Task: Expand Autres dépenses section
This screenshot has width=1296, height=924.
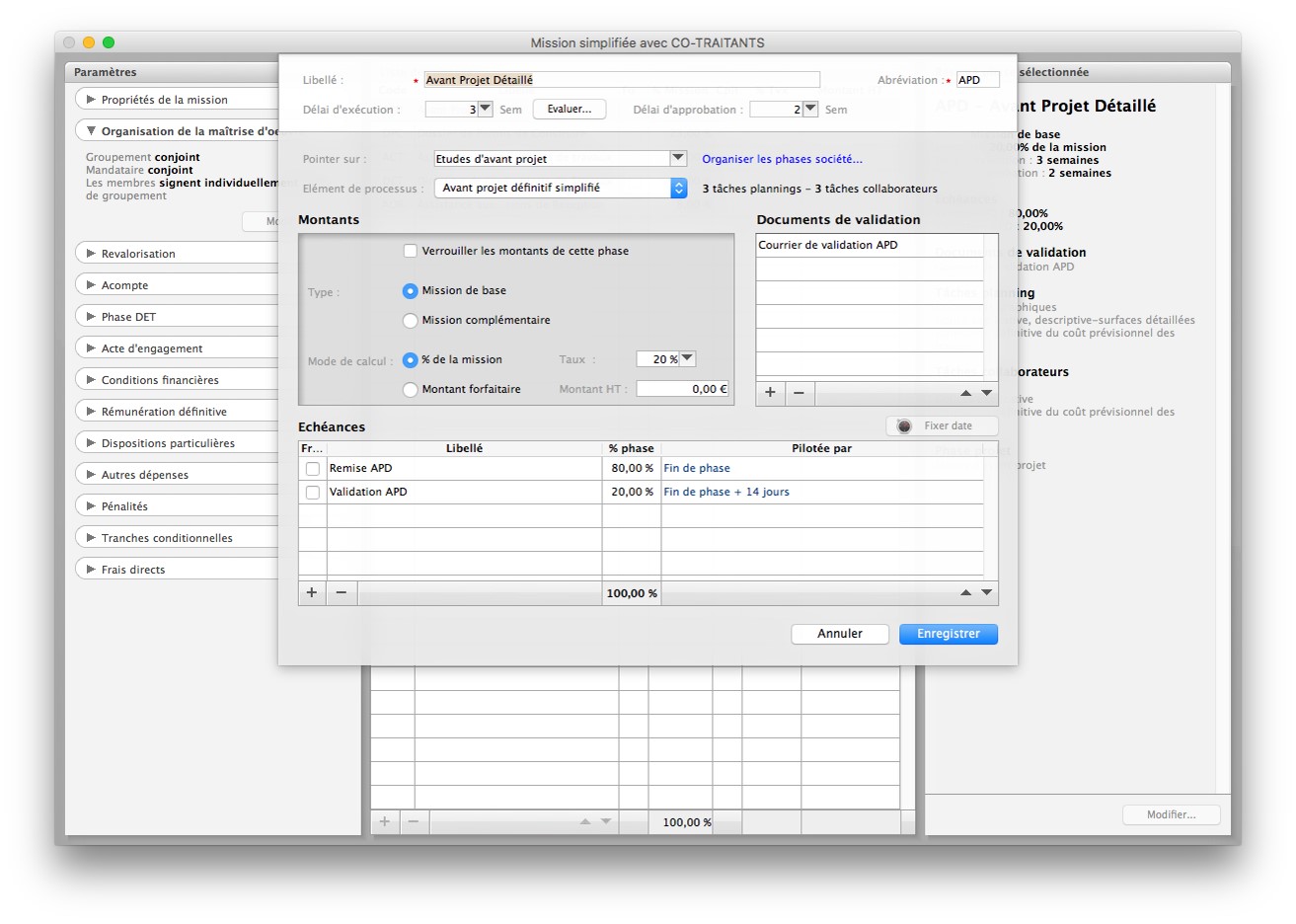Action: 91,475
